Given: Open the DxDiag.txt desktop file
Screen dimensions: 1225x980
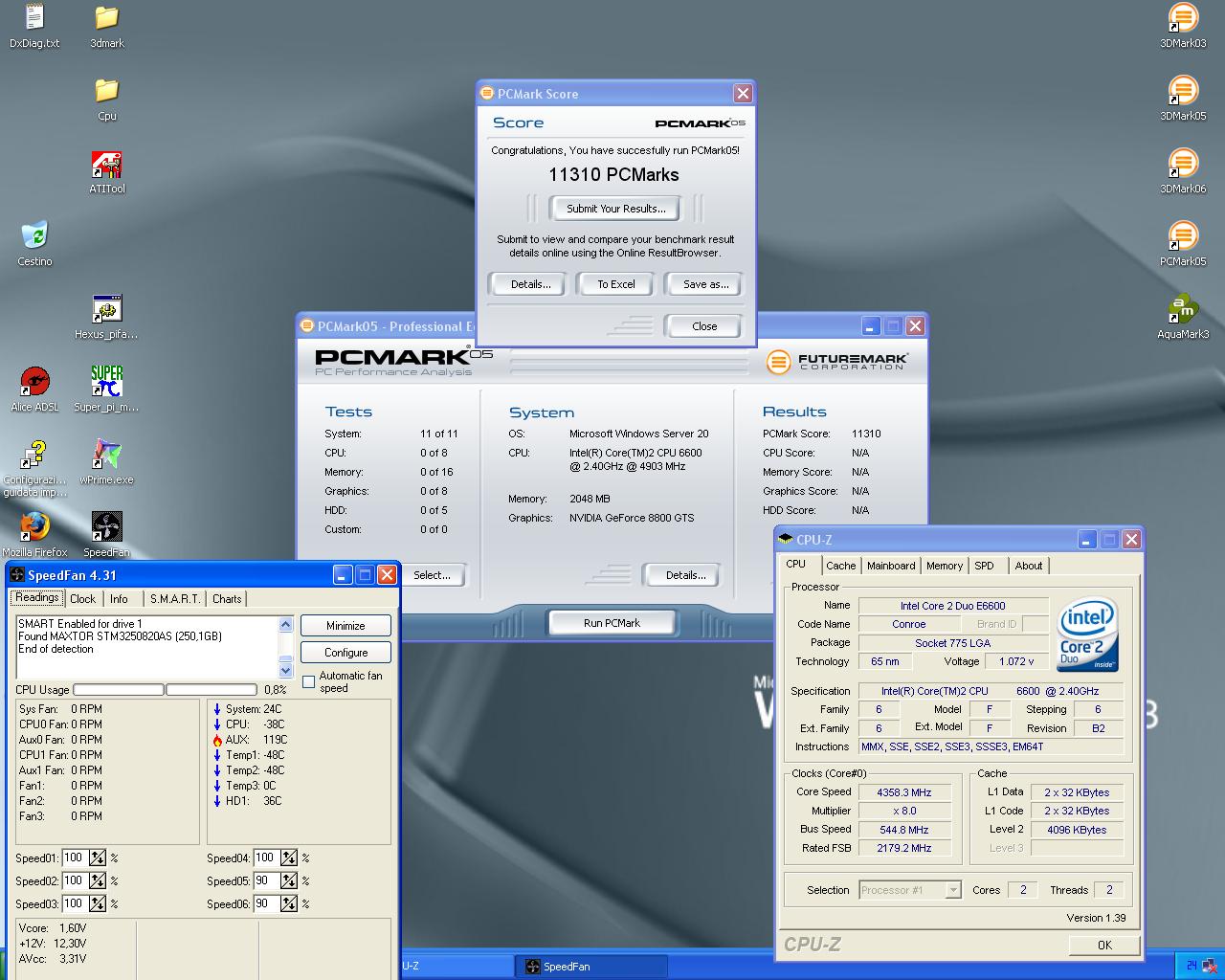Looking at the screenshot, I should (x=34, y=26).
